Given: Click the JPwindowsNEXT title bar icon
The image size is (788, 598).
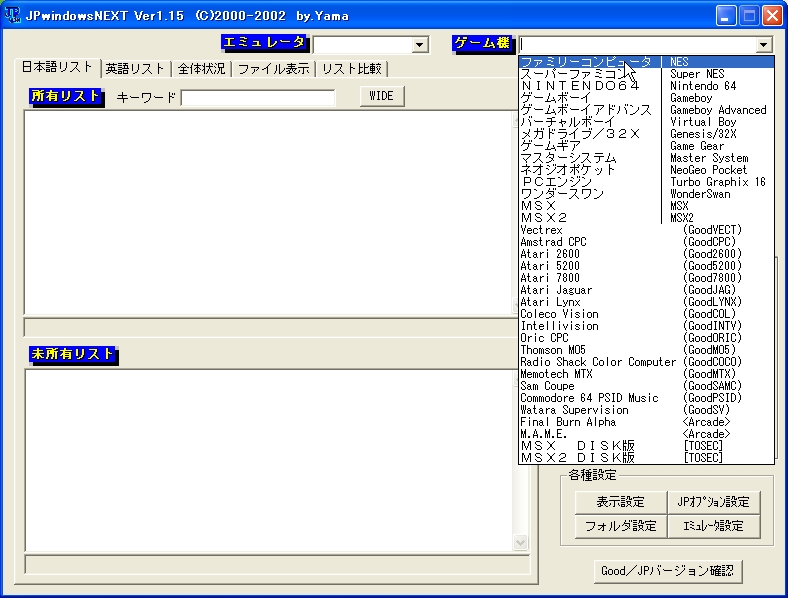Looking at the screenshot, I should tap(12, 15).
